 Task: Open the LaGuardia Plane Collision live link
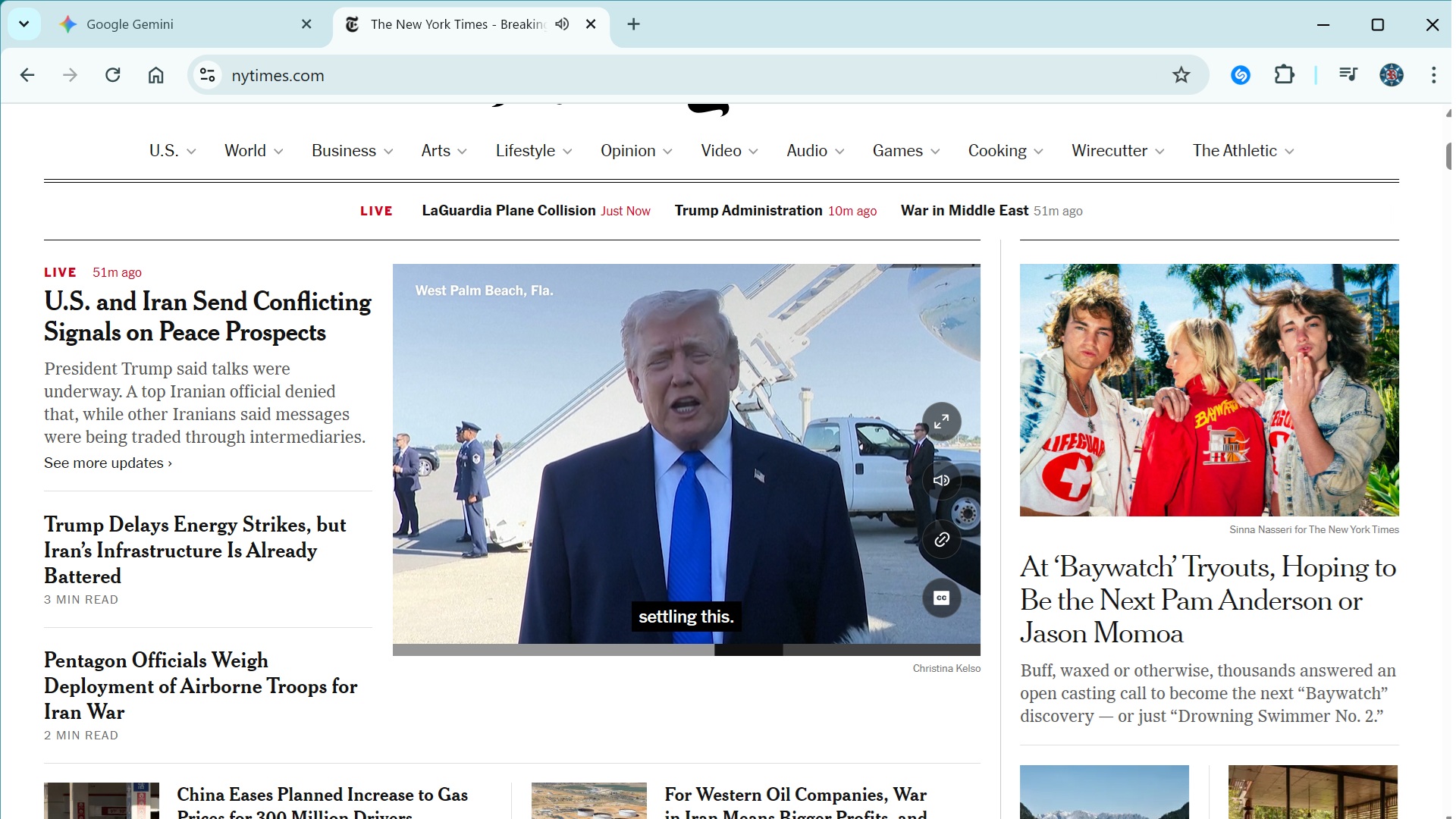click(508, 211)
